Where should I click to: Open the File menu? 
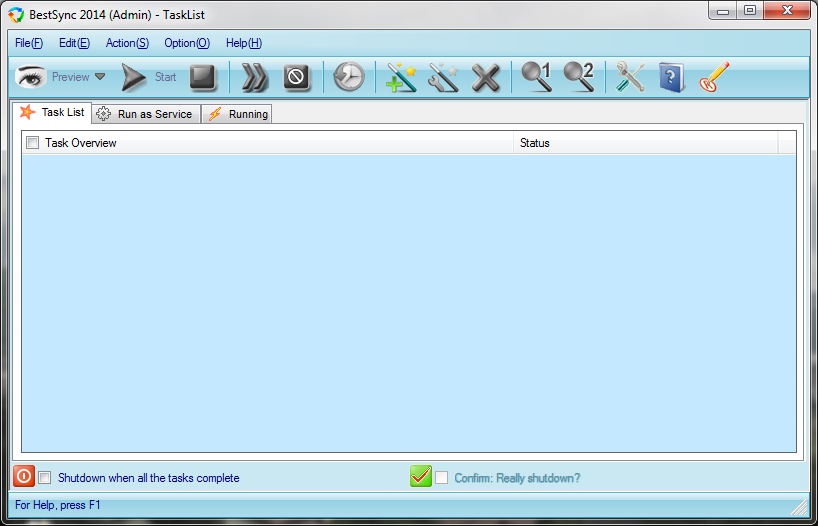29,43
